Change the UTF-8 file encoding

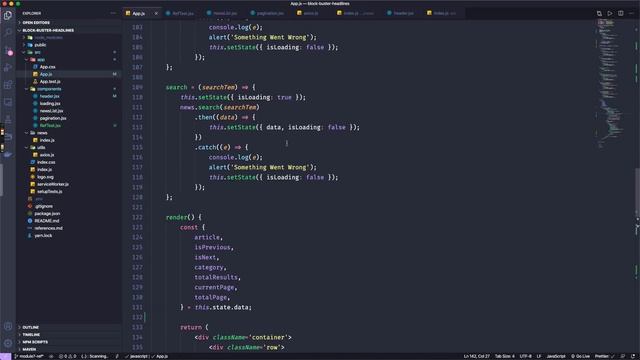tap(525, 356)
